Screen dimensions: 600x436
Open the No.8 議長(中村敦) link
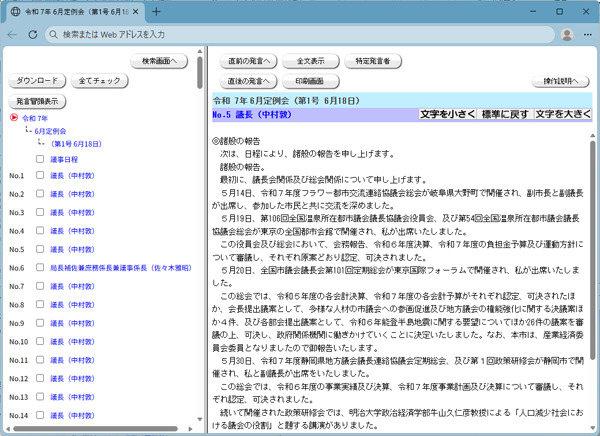[72, 305]
